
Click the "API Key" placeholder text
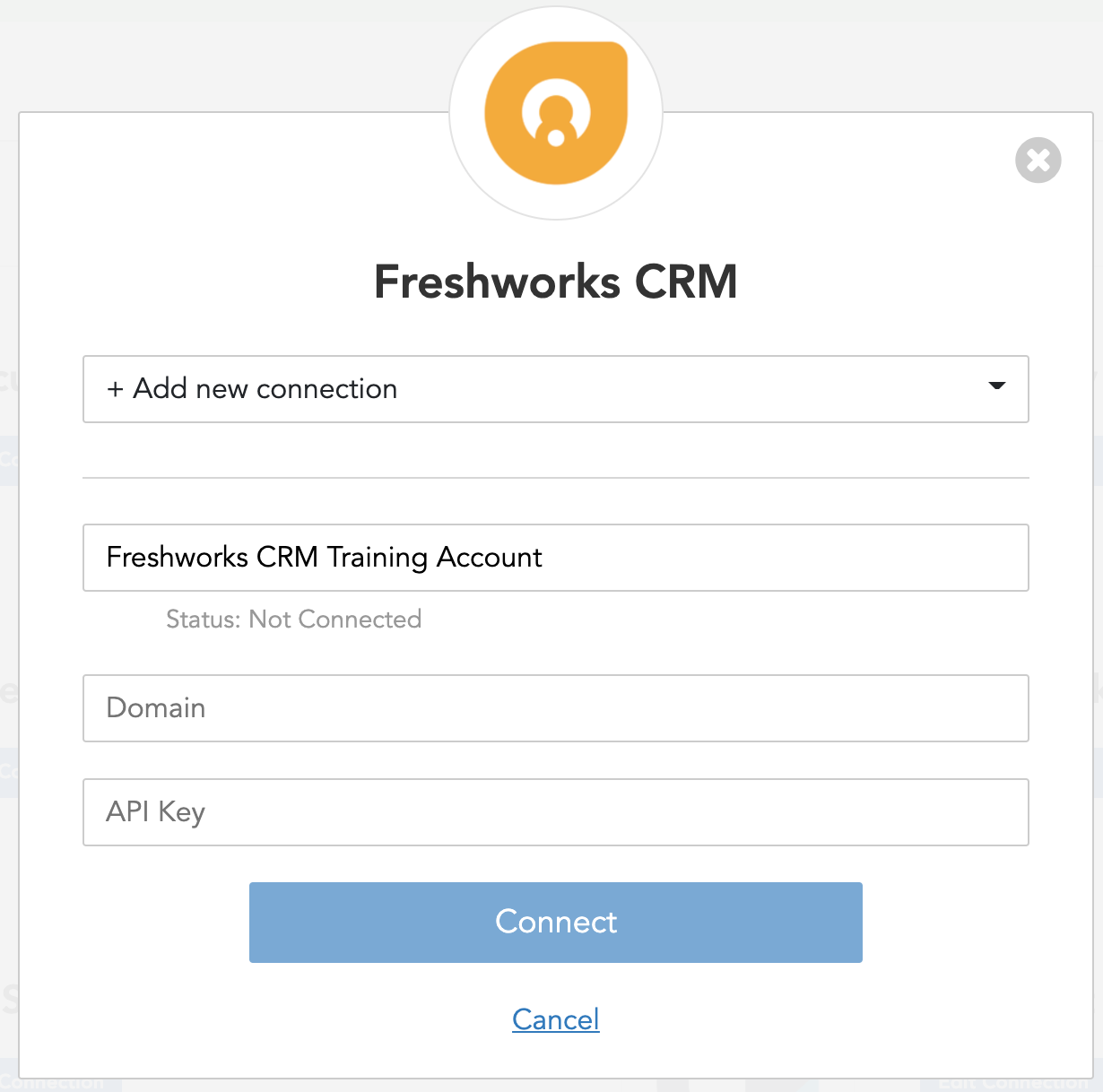(x=156, y=812)
